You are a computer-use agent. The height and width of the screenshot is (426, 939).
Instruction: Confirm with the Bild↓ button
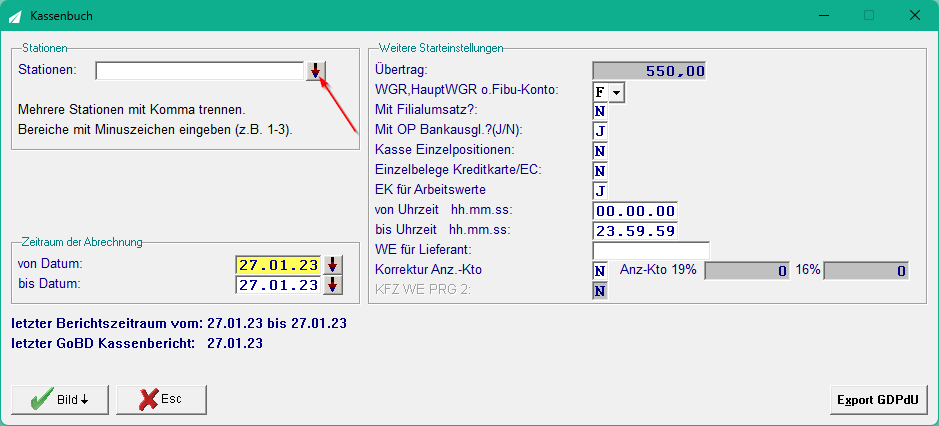tap(60, 400)
